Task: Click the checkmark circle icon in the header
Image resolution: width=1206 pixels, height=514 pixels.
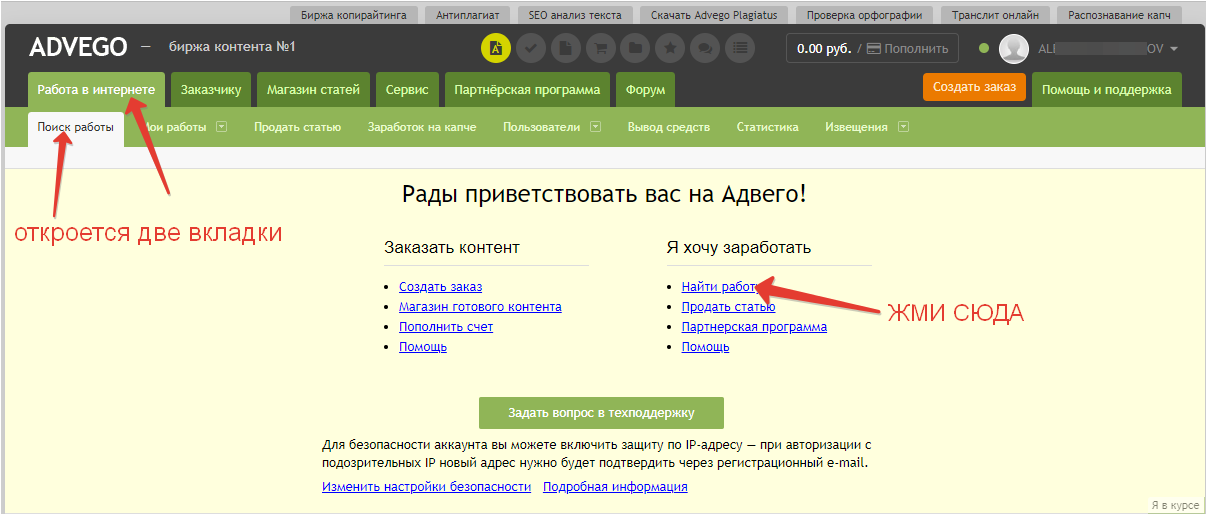Action: 531,47
